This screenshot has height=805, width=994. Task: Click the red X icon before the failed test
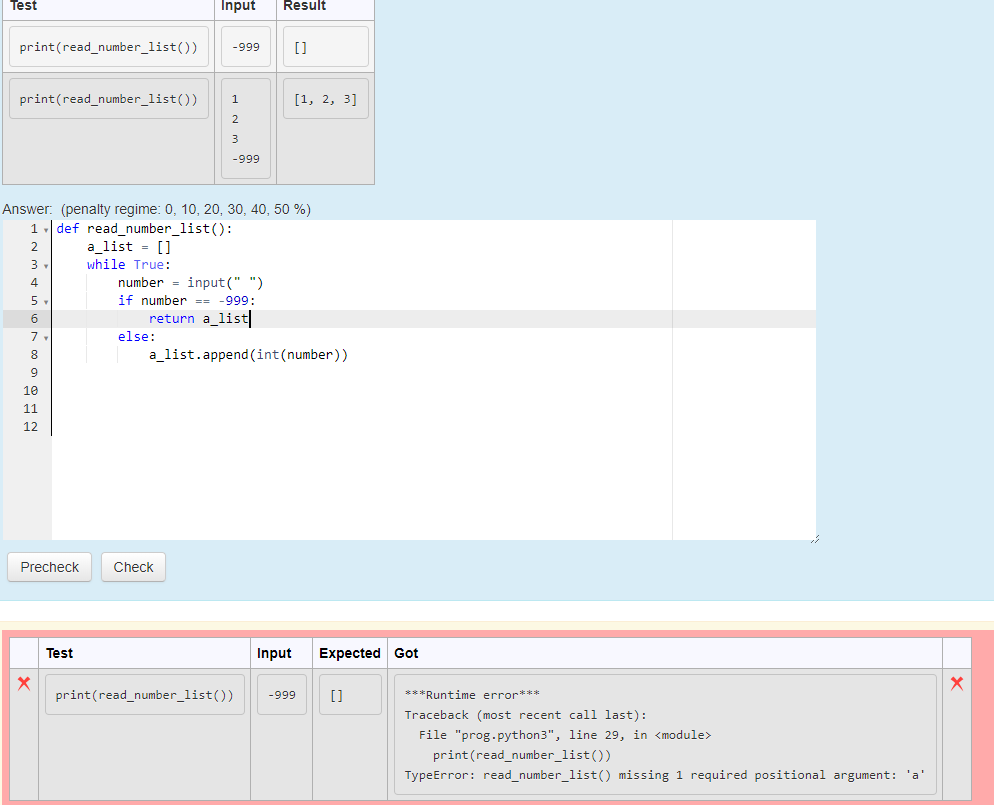24,683
